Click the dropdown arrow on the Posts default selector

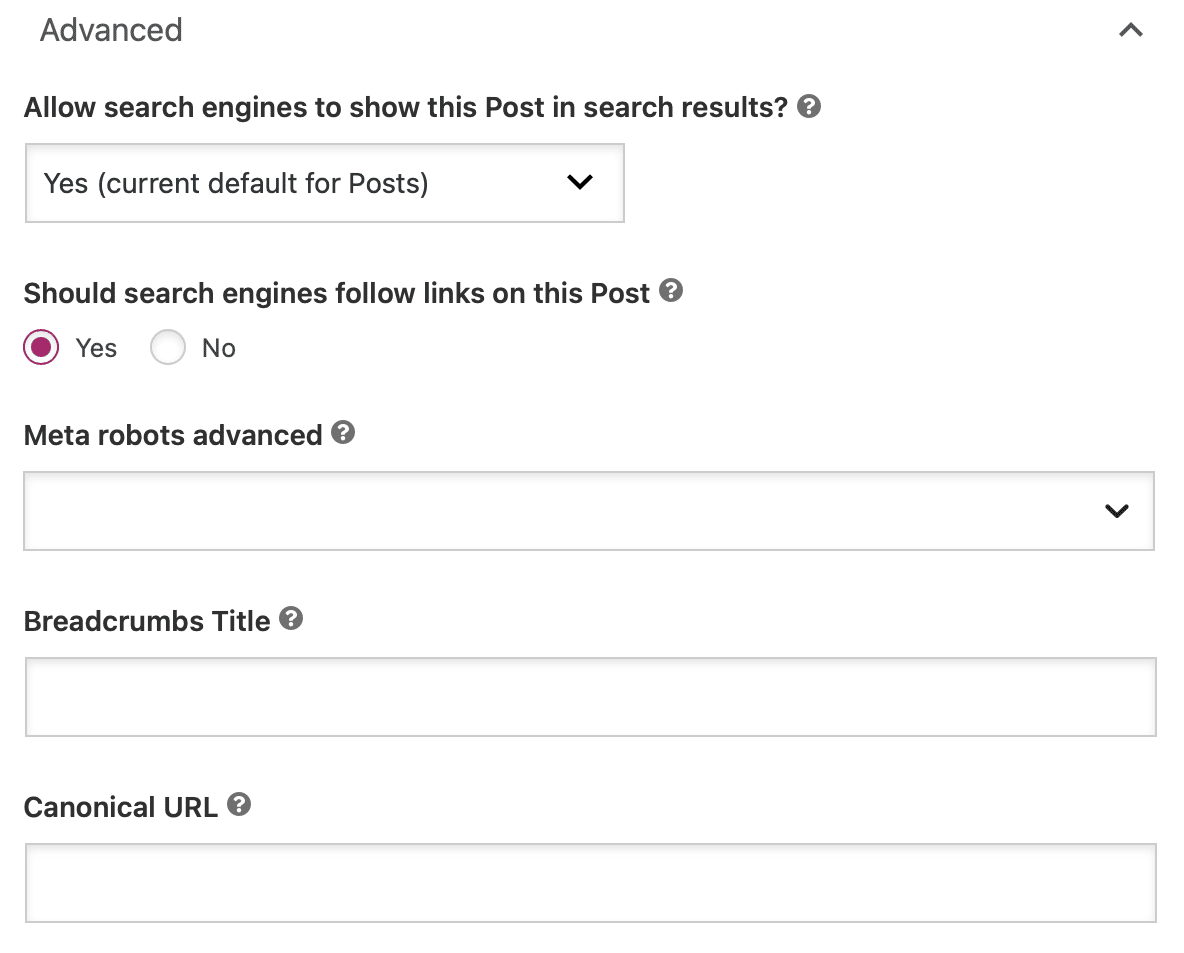point(578,183)
